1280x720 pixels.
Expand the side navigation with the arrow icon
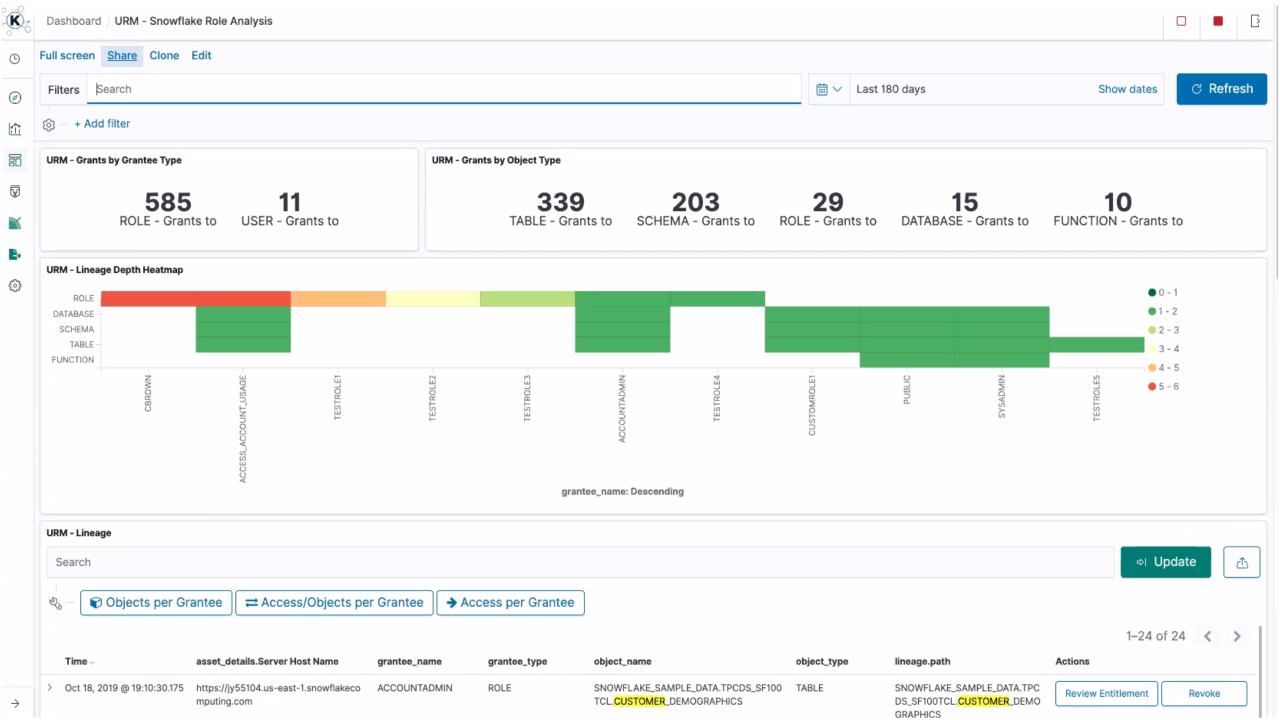pyautogui.click(x=15, y=704)
